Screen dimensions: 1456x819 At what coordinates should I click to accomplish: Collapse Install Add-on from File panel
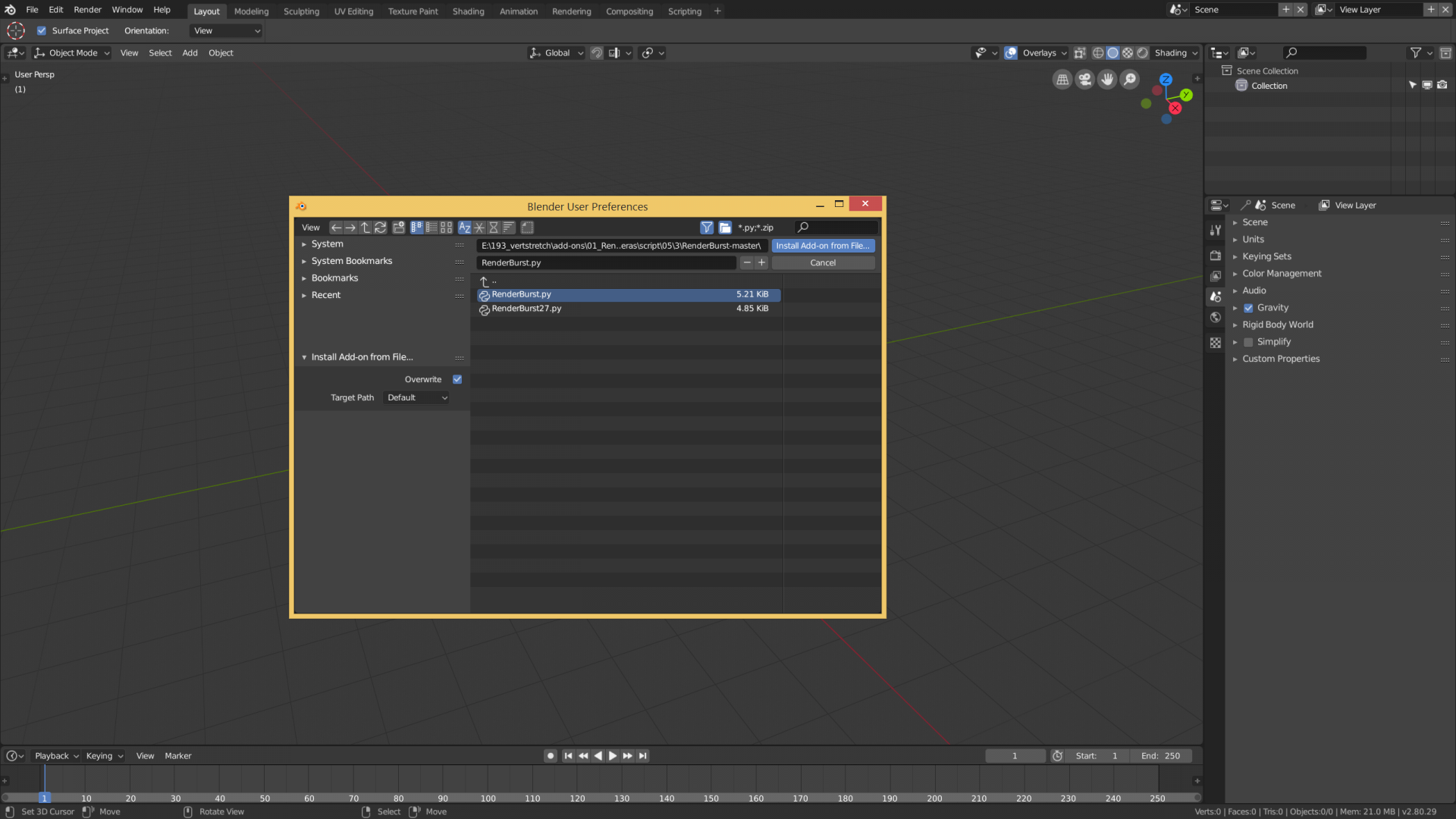coord(362,357)
